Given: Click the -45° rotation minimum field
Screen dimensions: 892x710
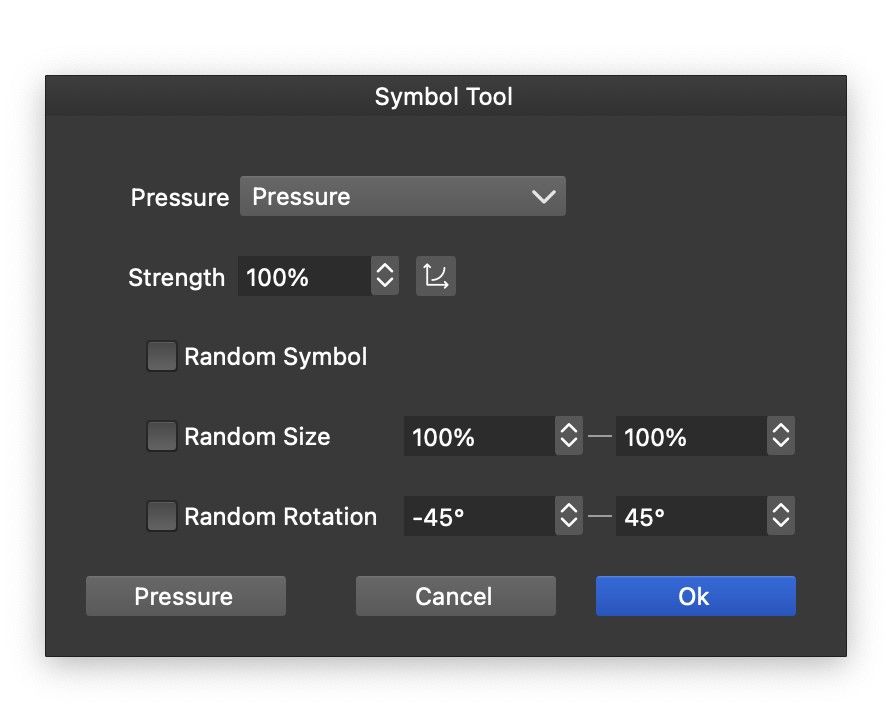Looking at the screenshot, I should [478, 516].
